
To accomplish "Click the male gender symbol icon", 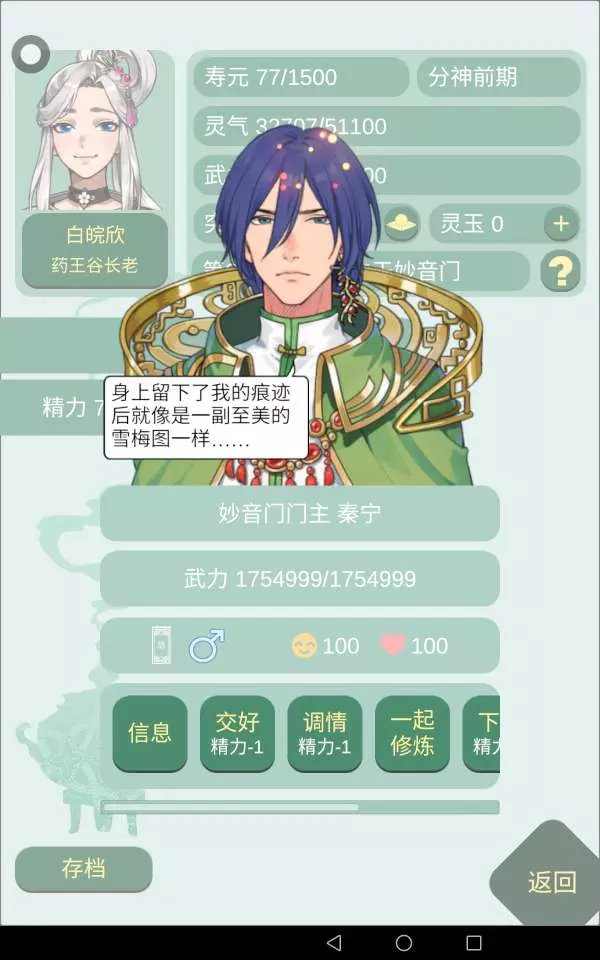I will (x=206, y=645).
